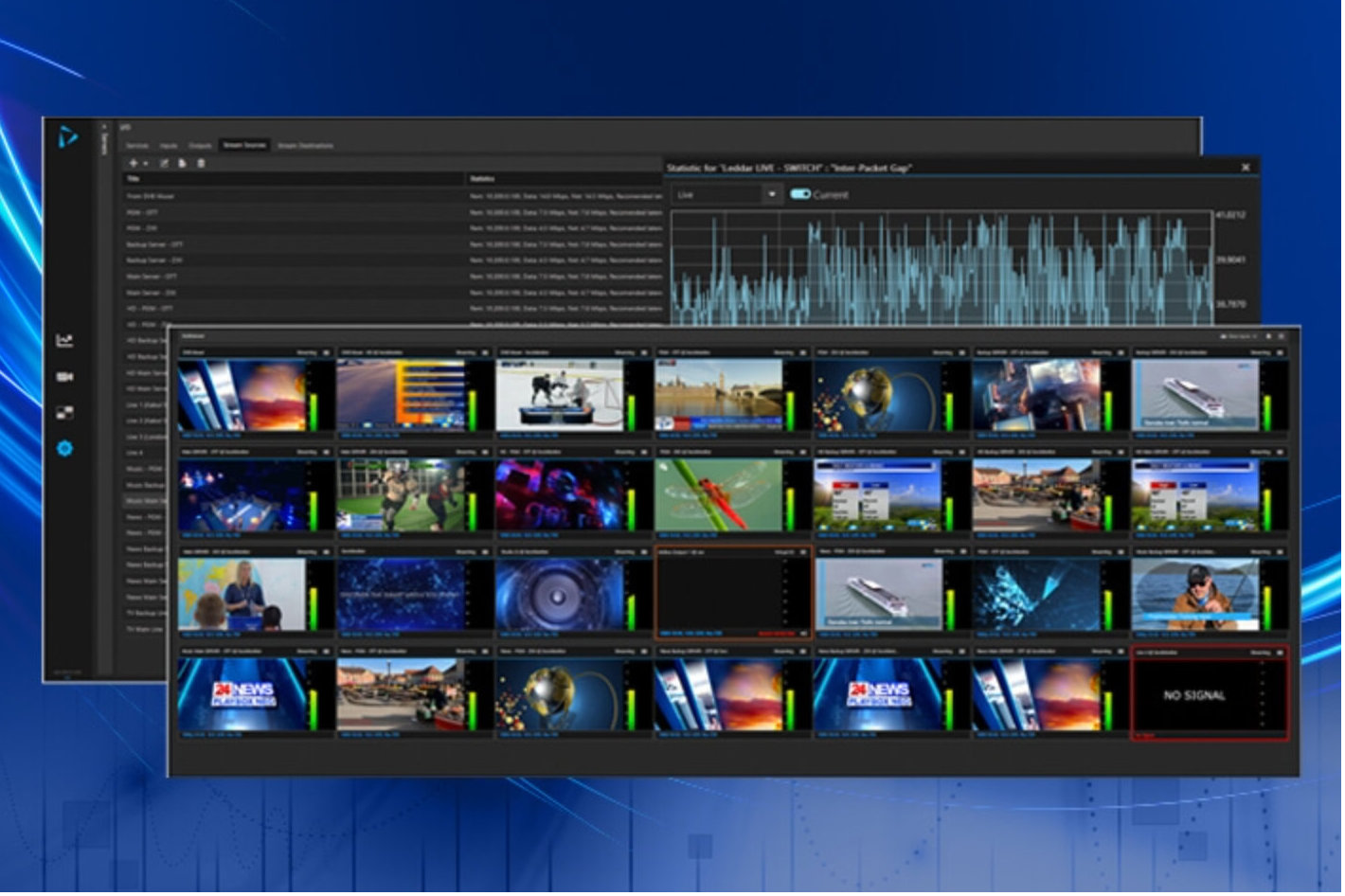Click the fullscreen icon in the multiview window header
This screenshot has width=1345, height=896.
1282,336
